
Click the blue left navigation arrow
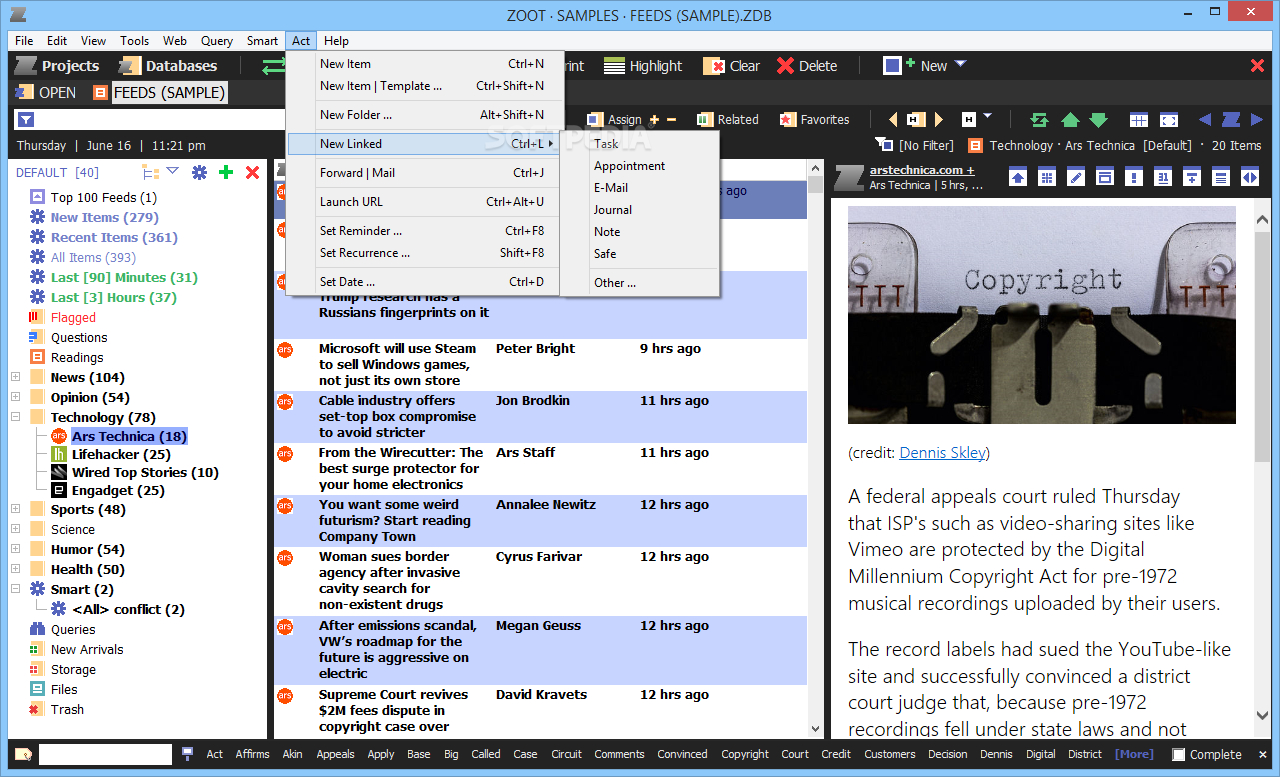pos(1204,120)
